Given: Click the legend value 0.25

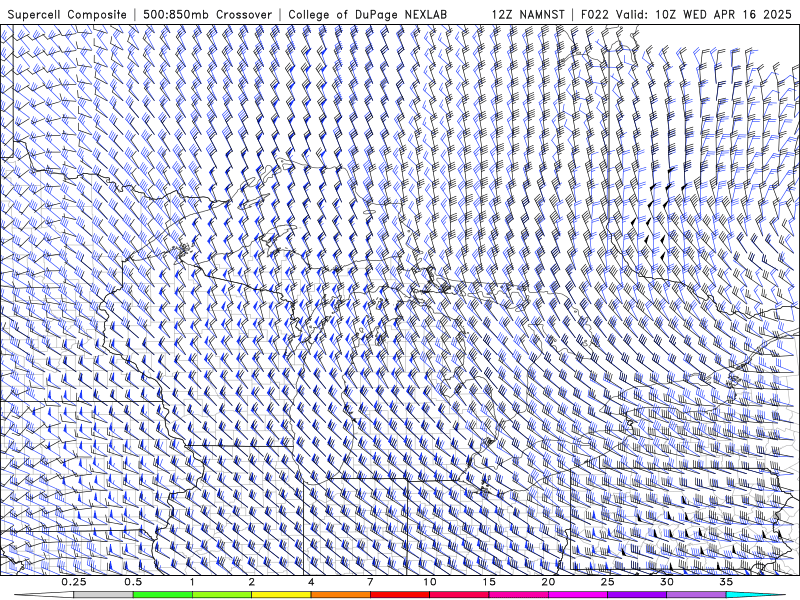Looking at the screenshot, I should click(74, 582).
